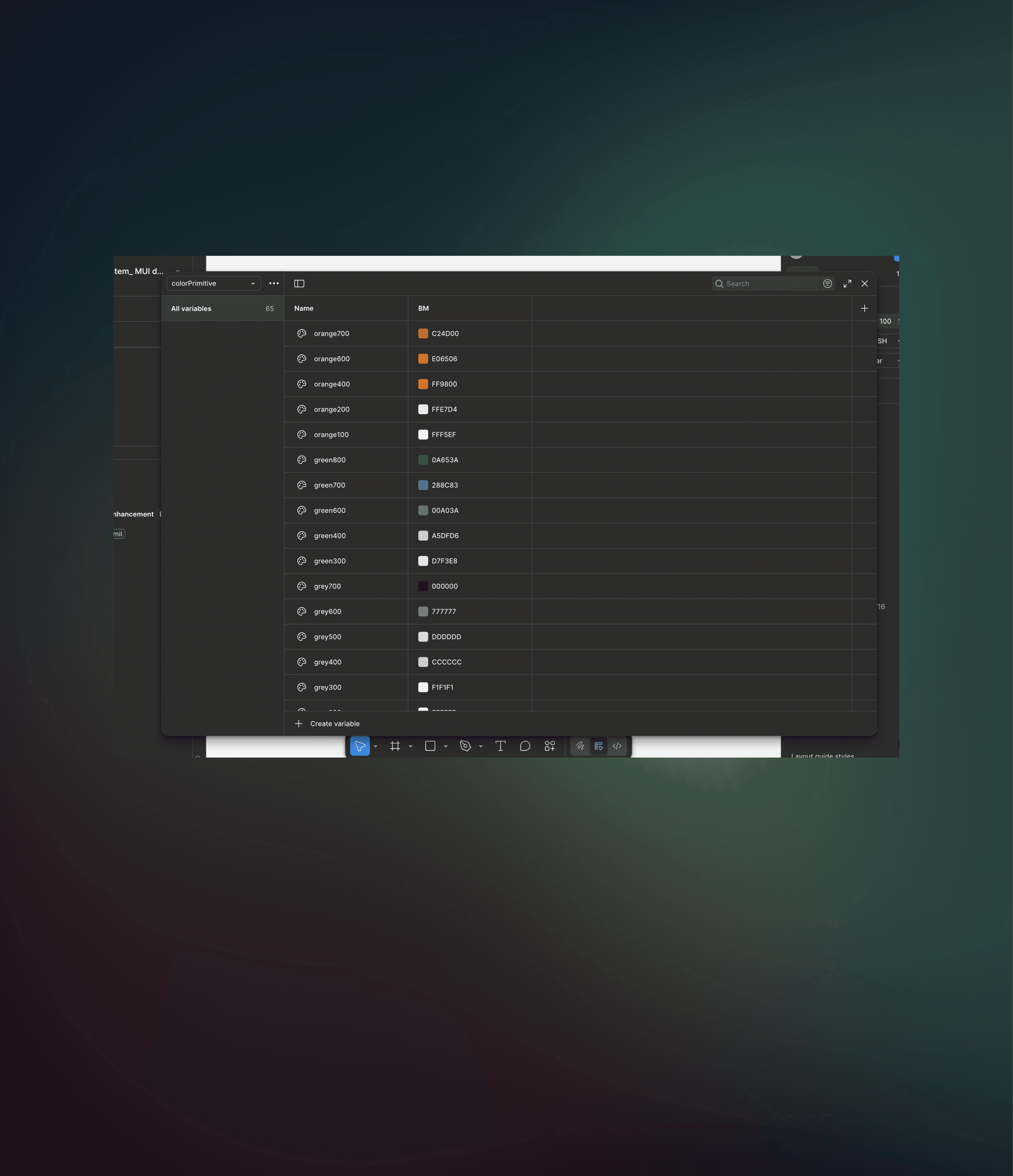
Task: Select the Rectangle shape tool
Action: click(430, 746)
